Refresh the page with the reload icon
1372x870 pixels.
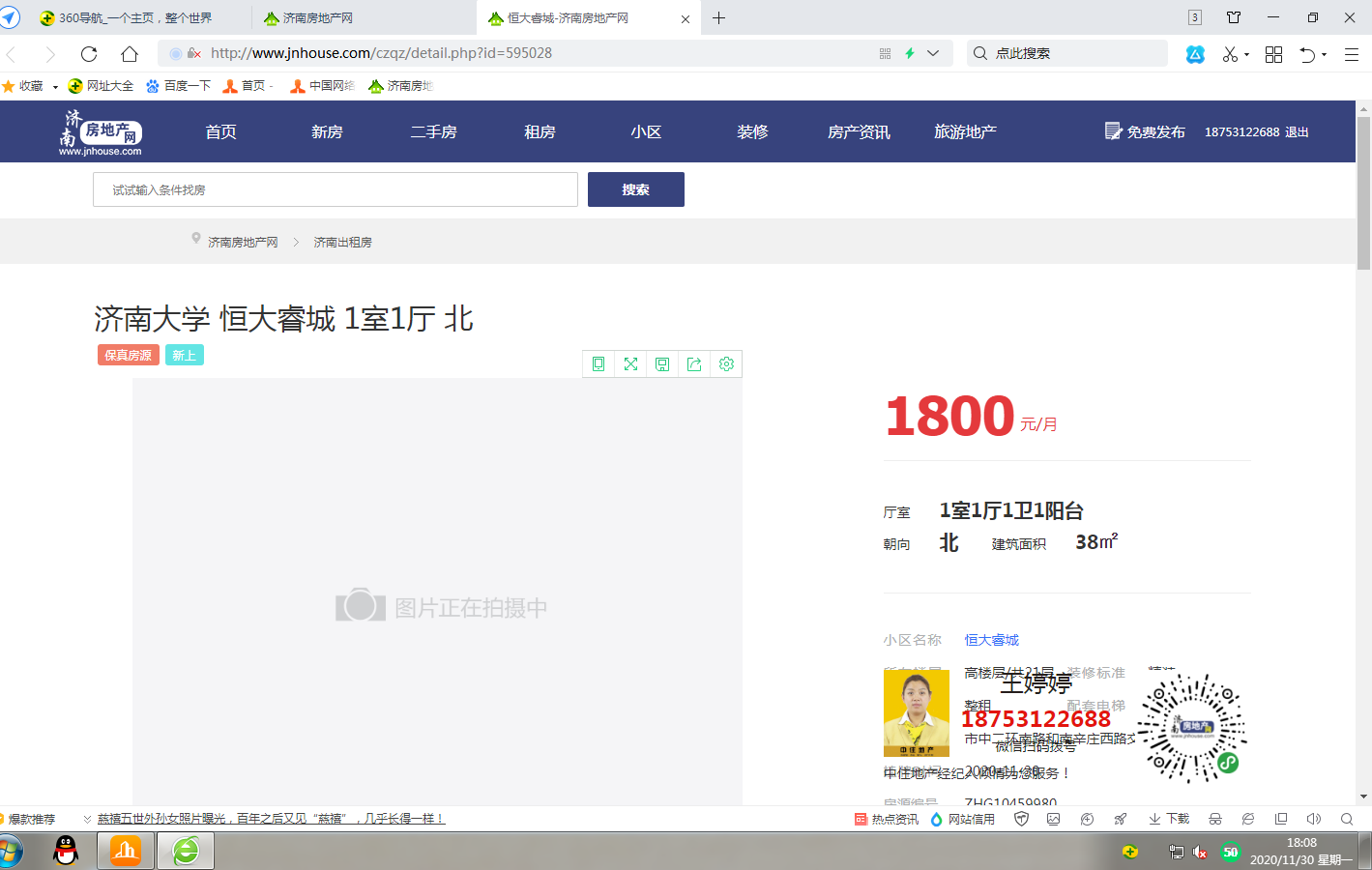pos(89,54)
